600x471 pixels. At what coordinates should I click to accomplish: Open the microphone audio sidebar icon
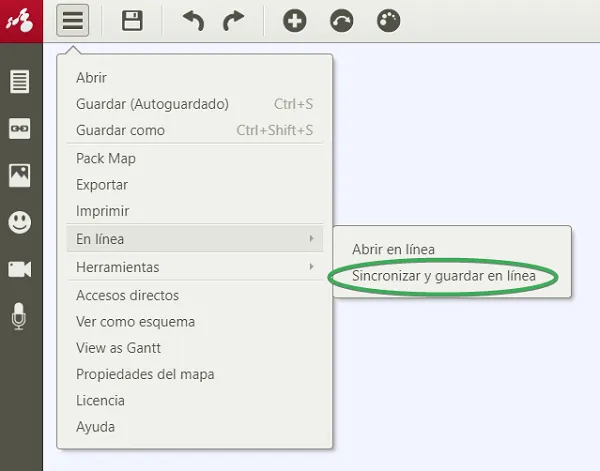pyautogui.click(x=19, y=316)
